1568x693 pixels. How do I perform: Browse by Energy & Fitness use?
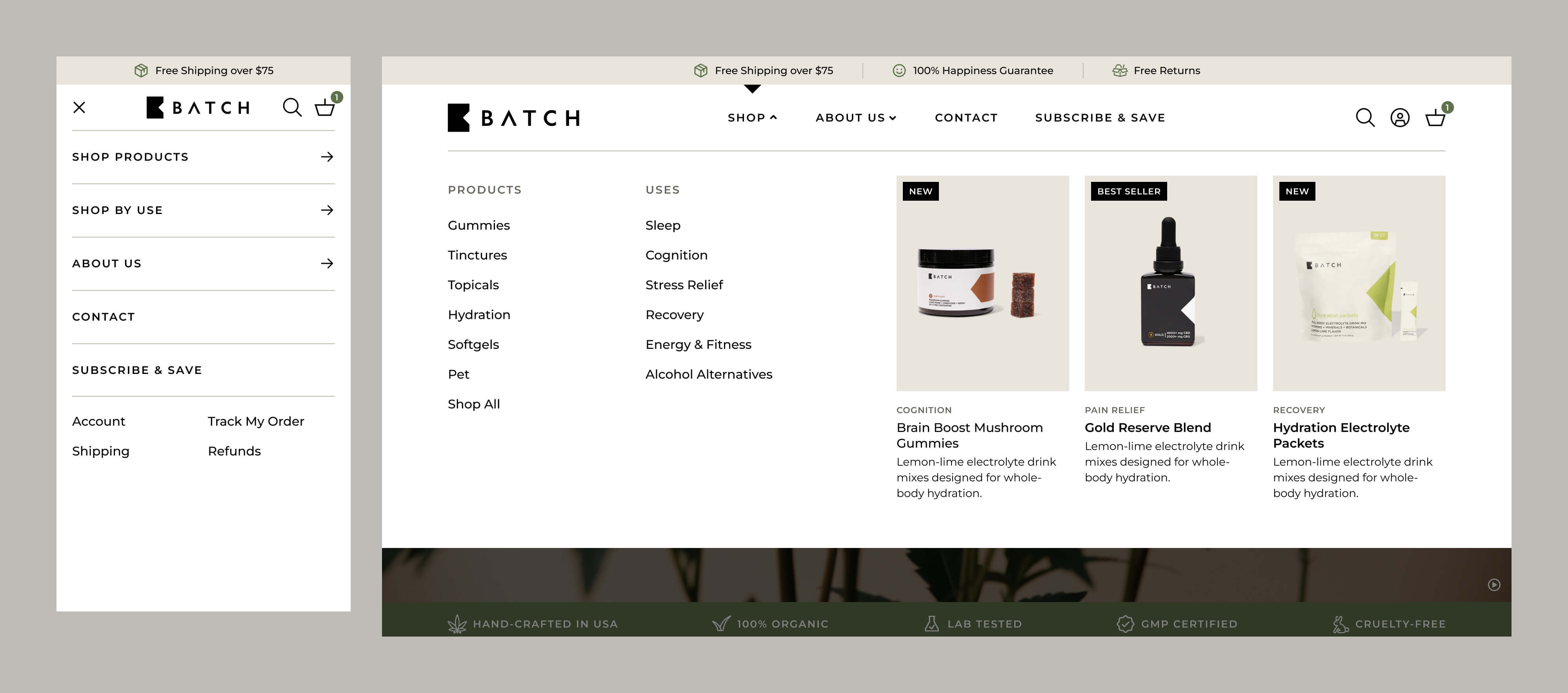(698, 345)
